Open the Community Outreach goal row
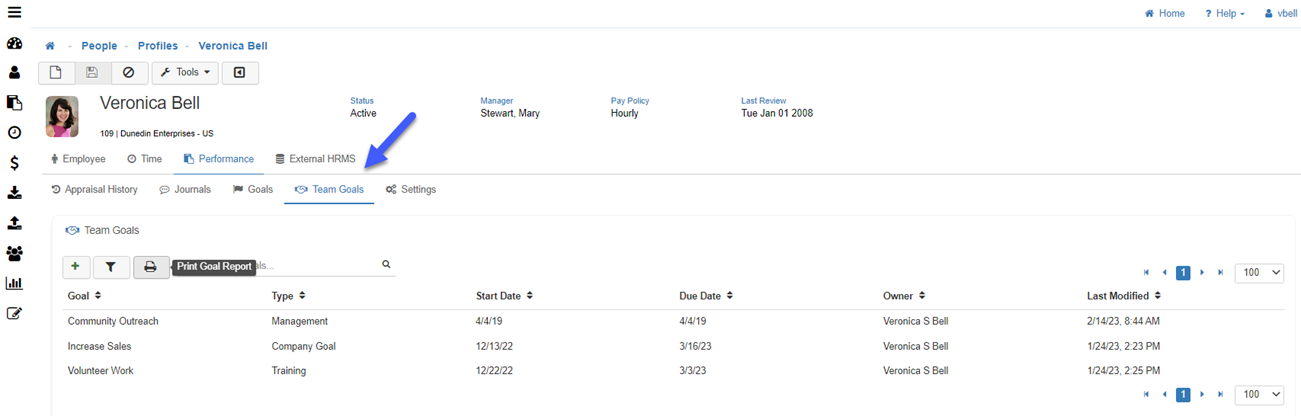This screenshot has width=1301, height=416. 113,321
